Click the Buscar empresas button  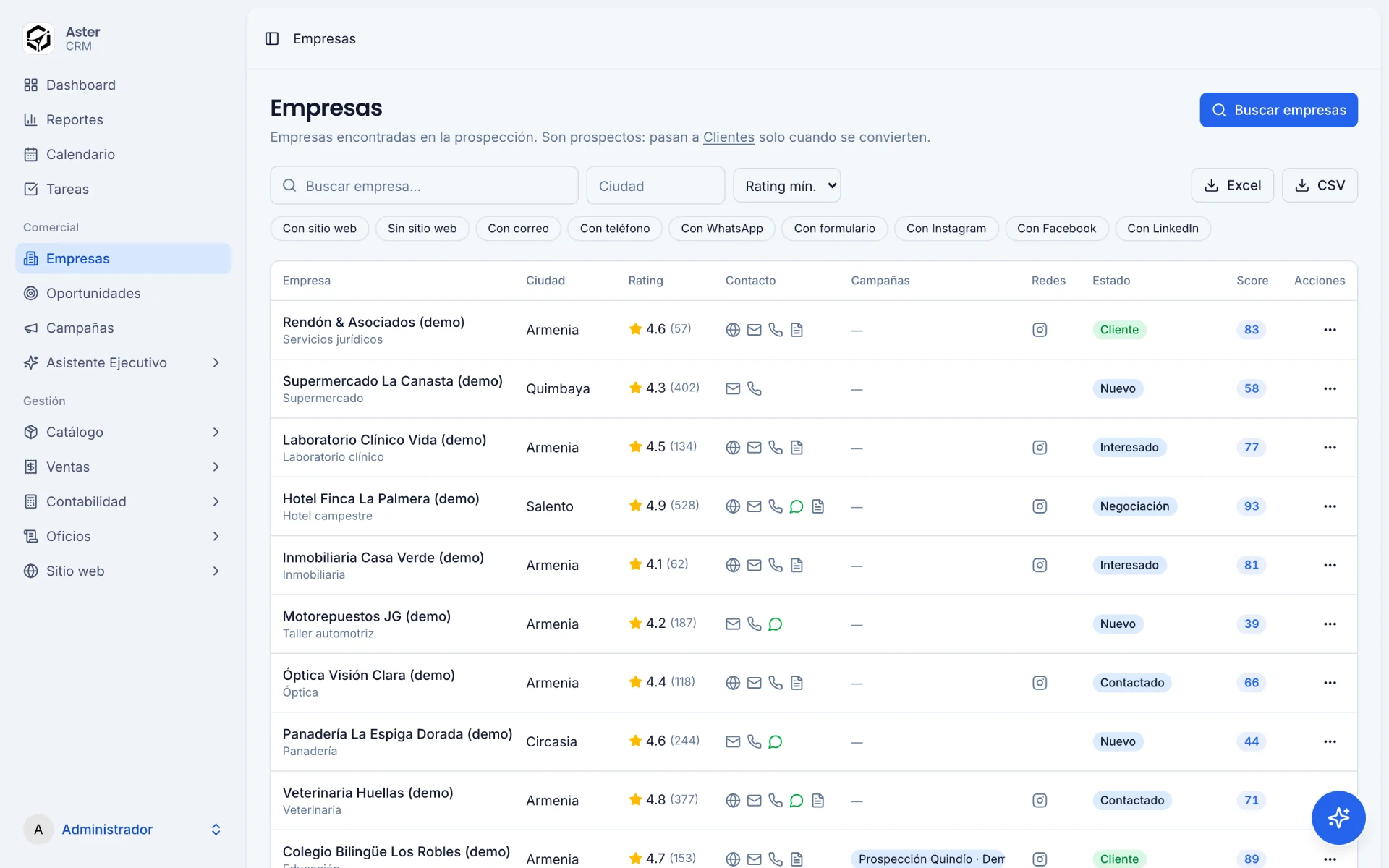1278,110
